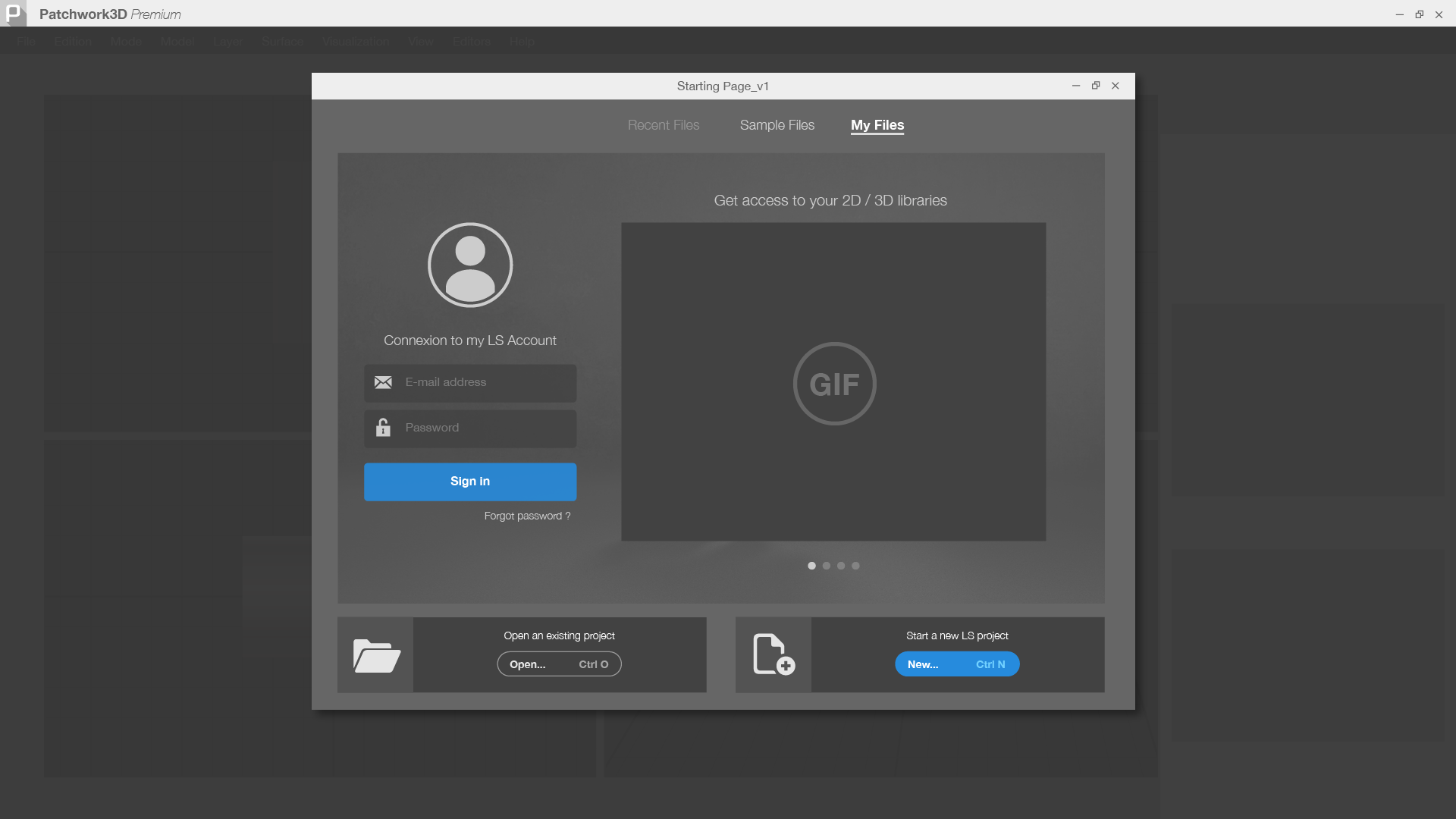Select the second carousel dot
This screenshot has height=819, width=1456.
[827, 566]
